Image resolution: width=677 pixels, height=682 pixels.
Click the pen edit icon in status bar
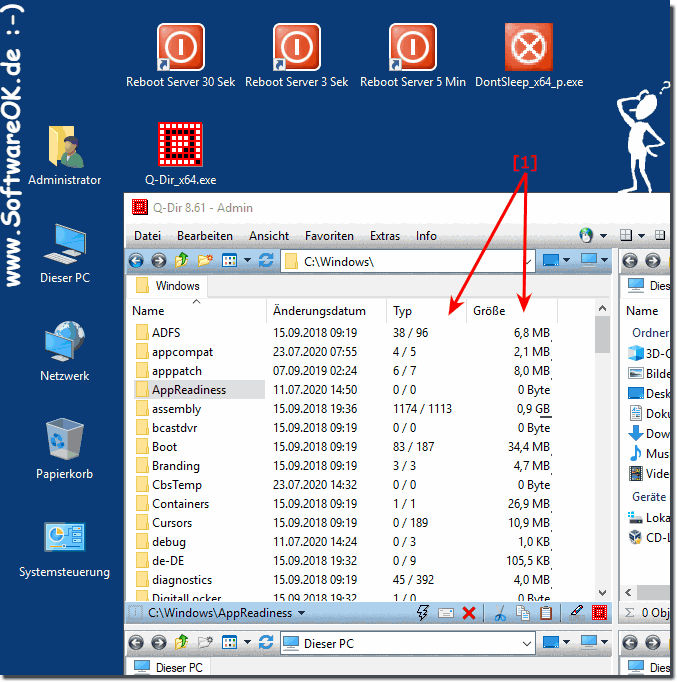(577, 613)
